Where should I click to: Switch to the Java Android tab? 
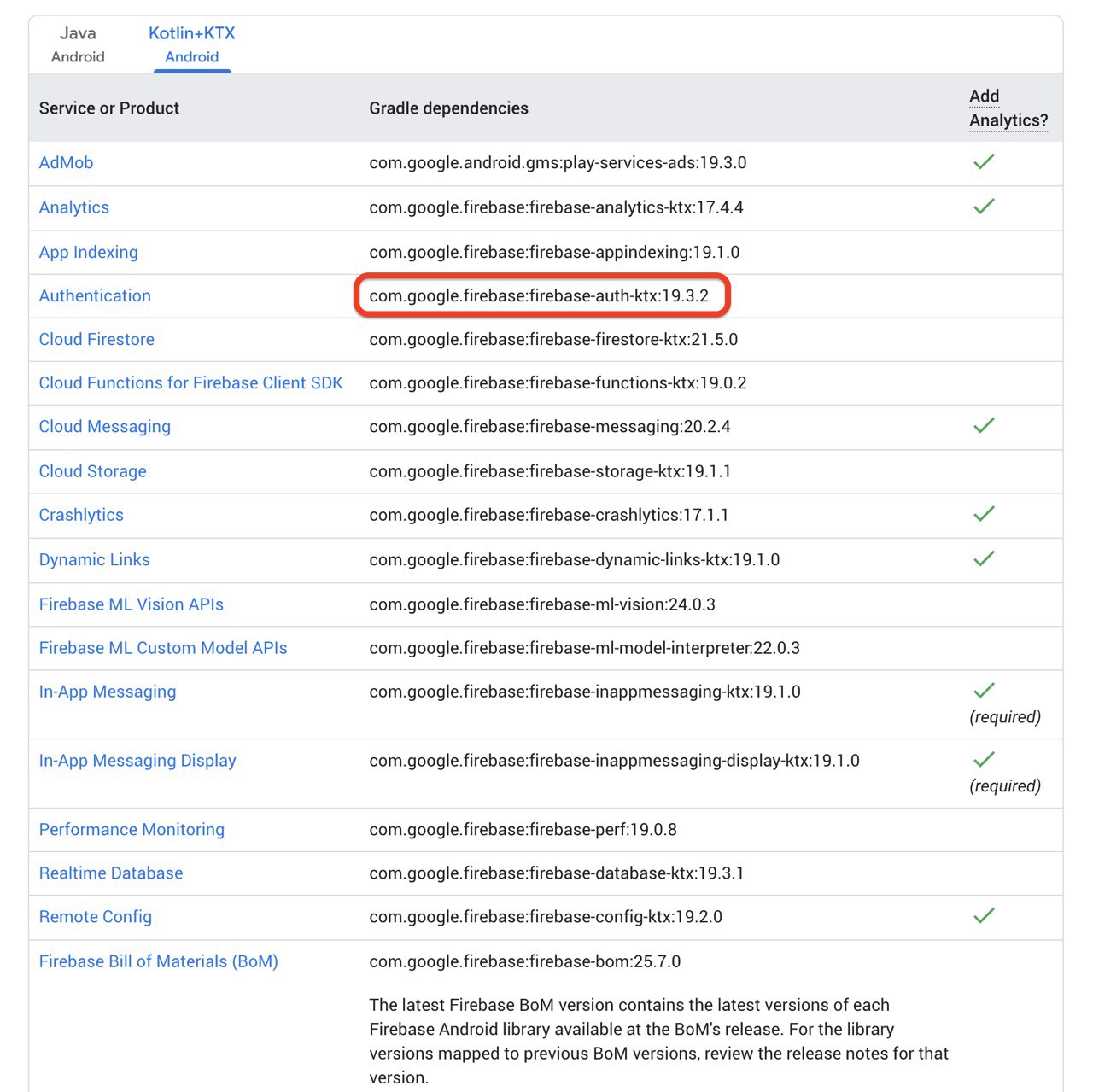[78, 44]
